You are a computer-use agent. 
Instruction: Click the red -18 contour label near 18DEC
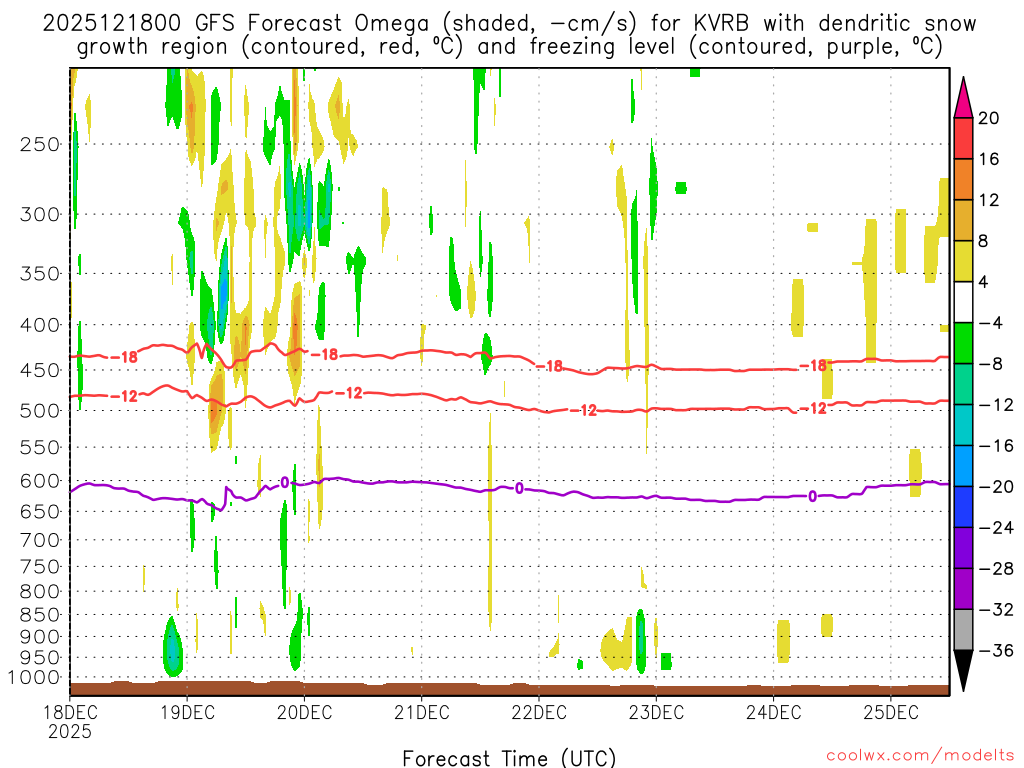pos(125,357)
